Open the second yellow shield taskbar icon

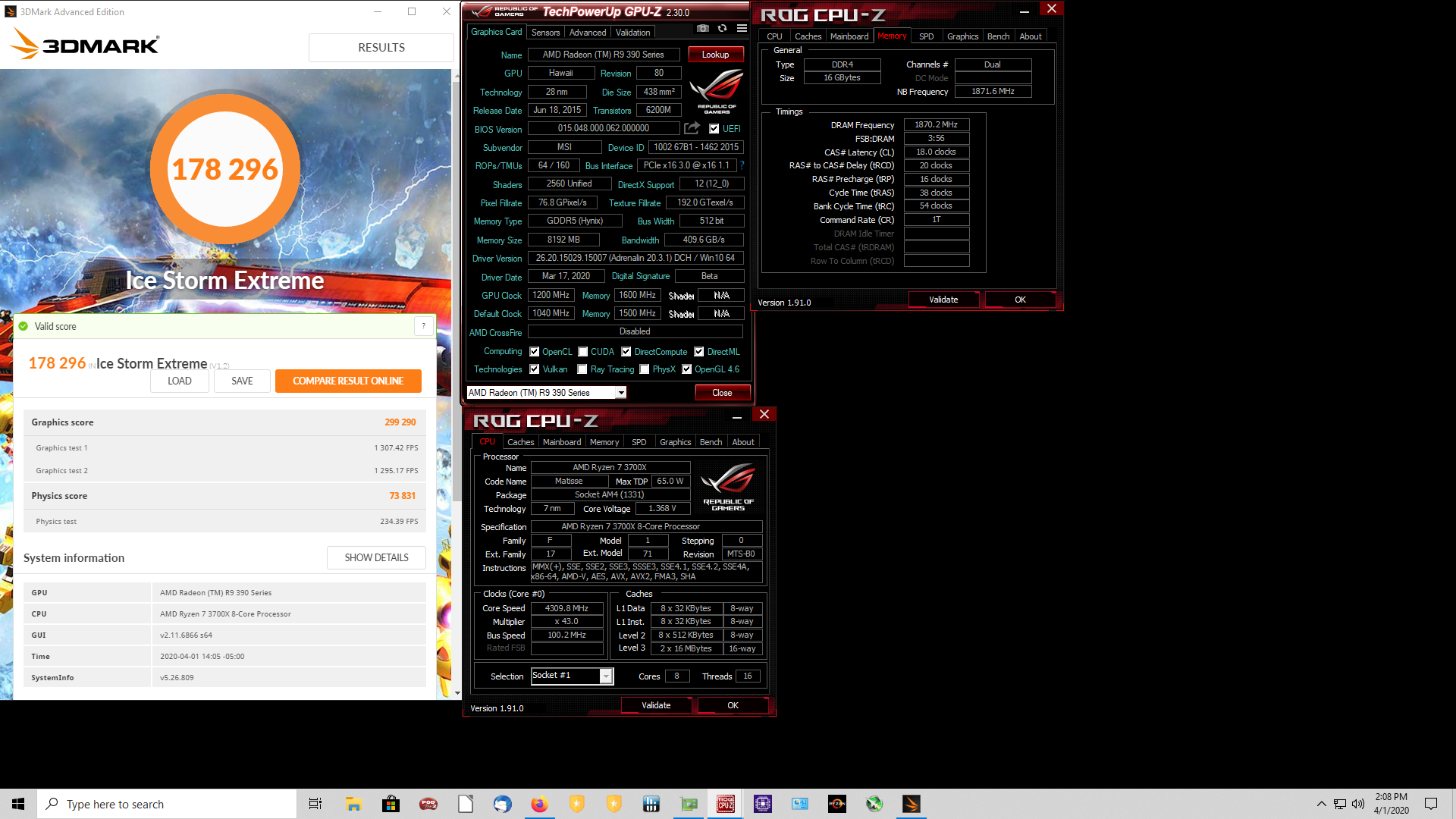pos(614,804)
